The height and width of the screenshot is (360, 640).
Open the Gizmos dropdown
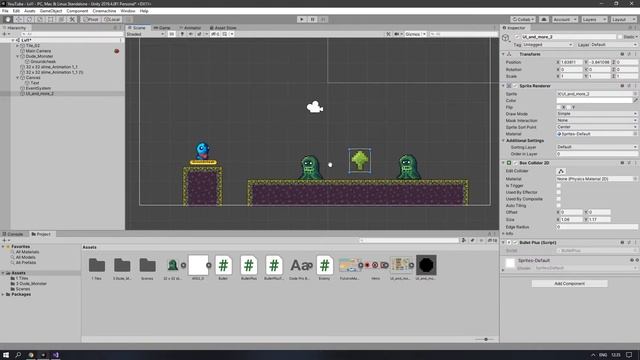pyautogui.click(x=416, y=34)
